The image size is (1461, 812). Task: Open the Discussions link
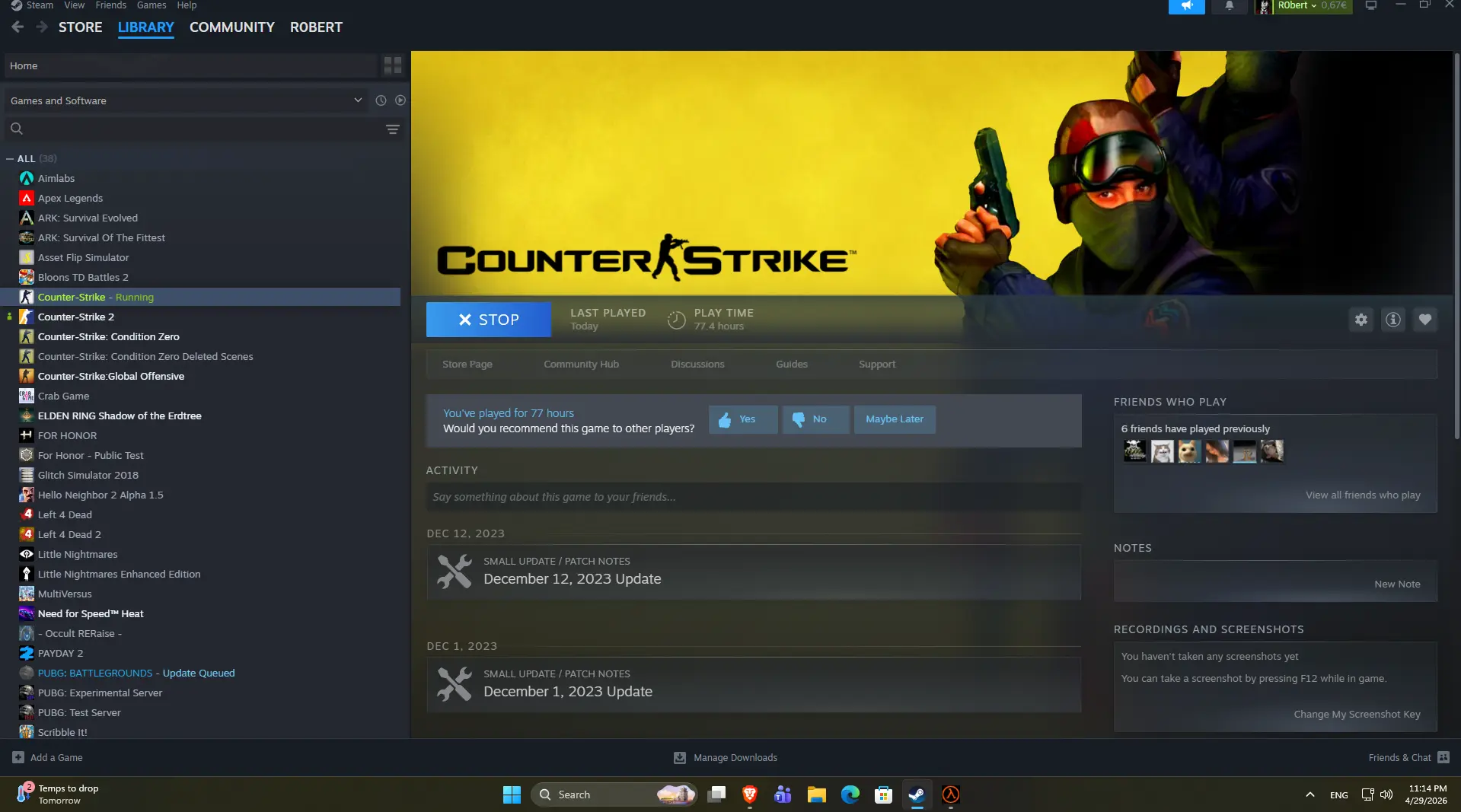(x=697, y=365)
